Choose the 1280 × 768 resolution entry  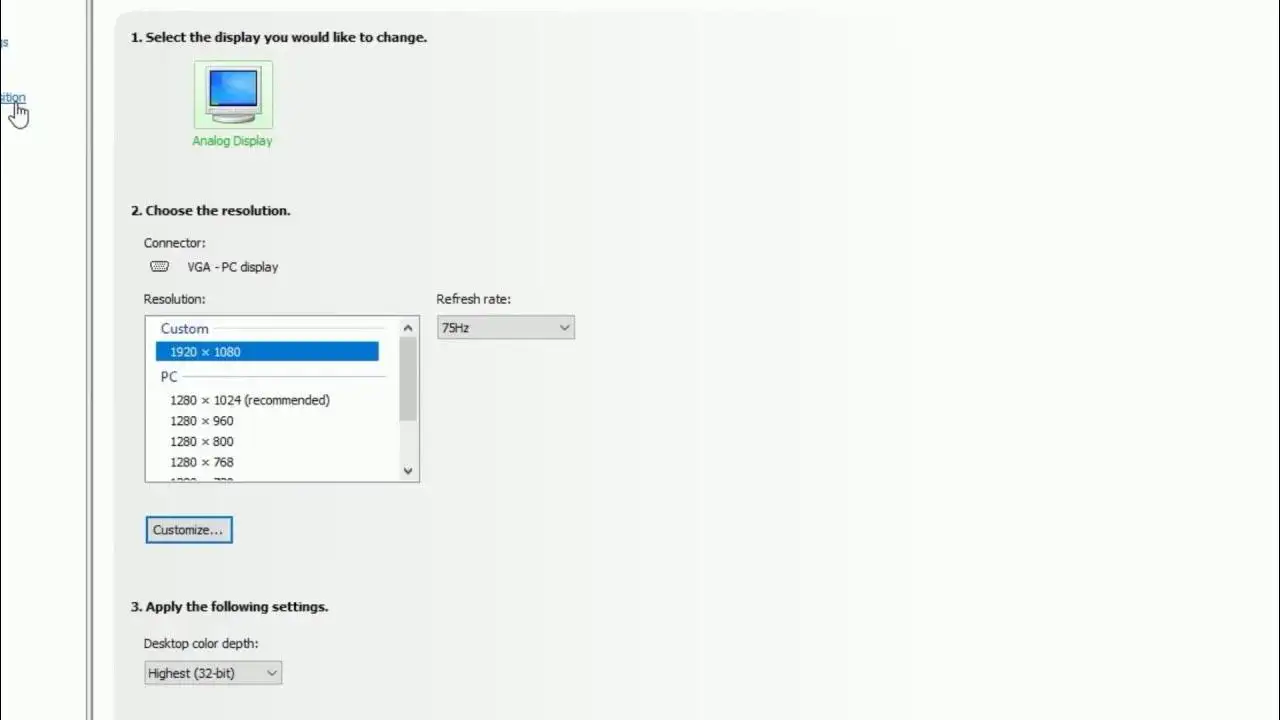(x=202, y=463)
